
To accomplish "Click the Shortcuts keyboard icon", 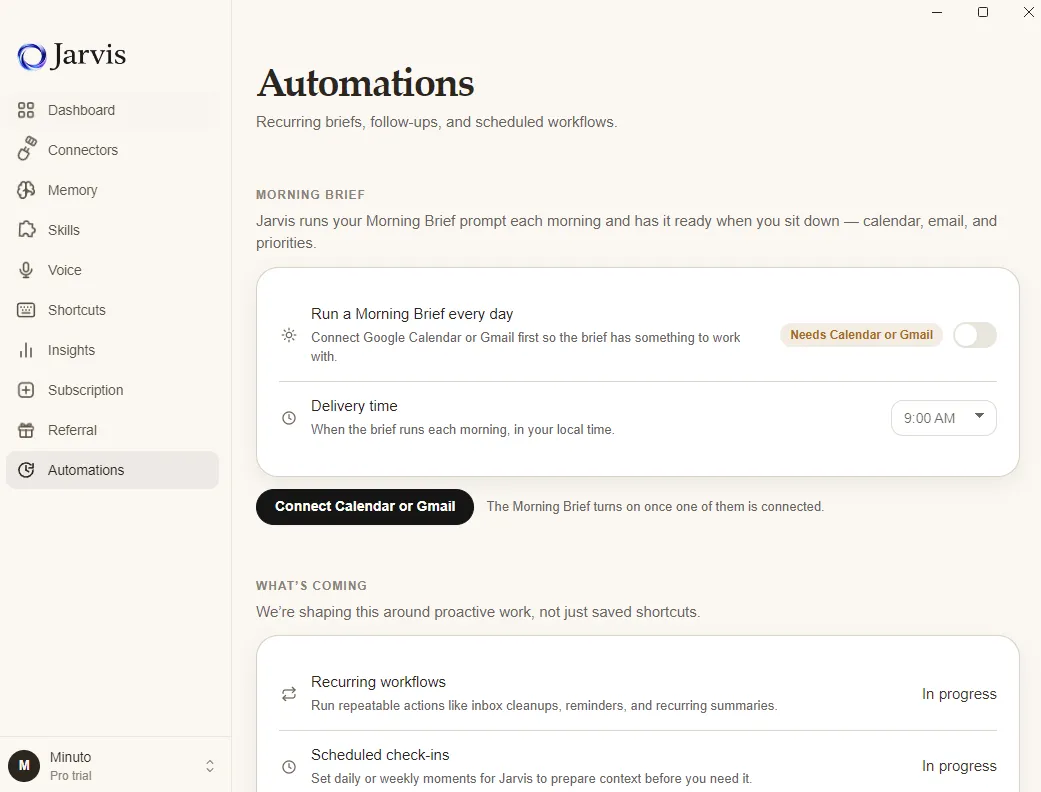I will pyautogui.click(x=26, y=310).
